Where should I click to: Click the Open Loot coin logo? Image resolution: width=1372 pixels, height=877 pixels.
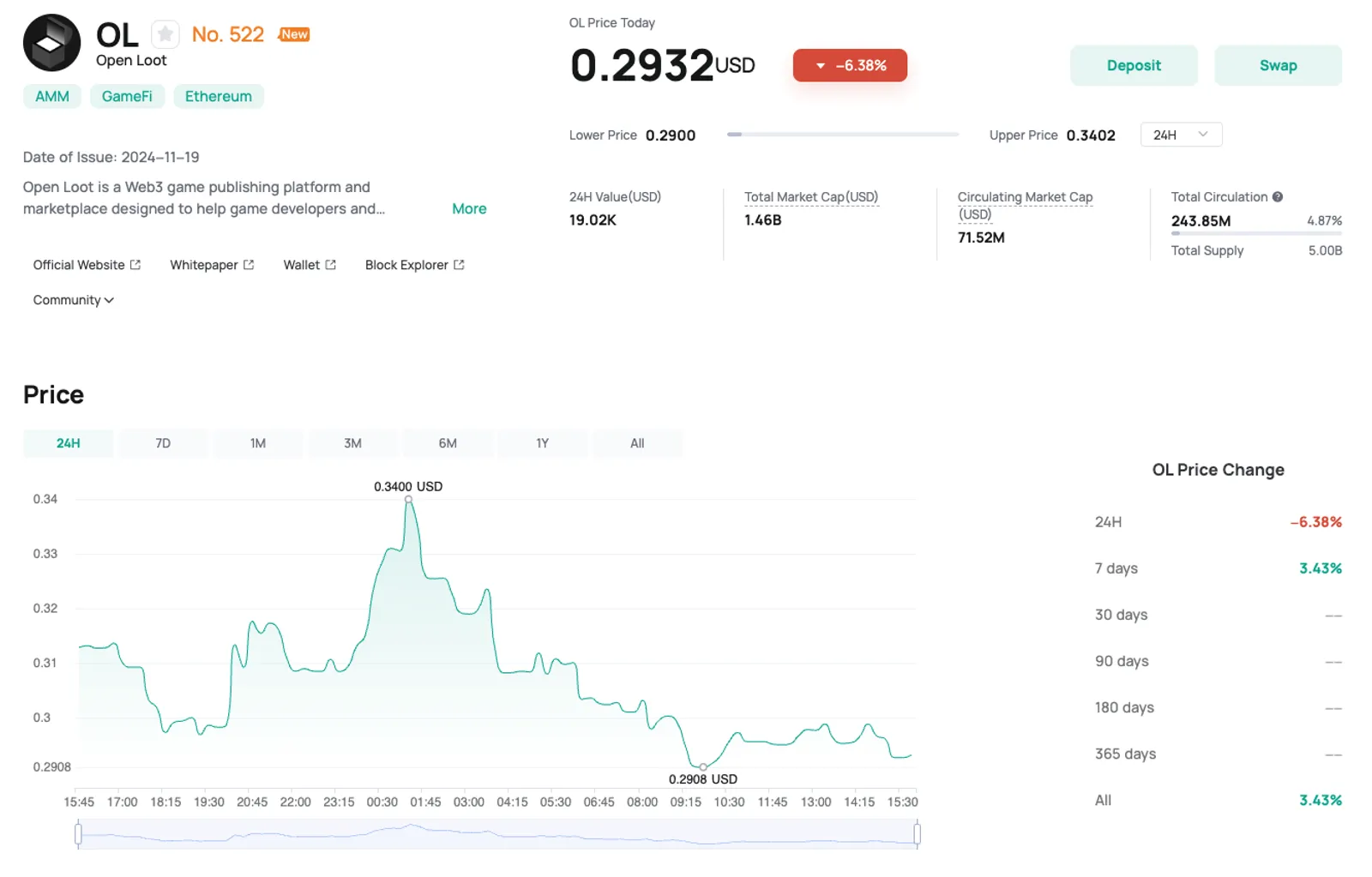coord(51,43)
